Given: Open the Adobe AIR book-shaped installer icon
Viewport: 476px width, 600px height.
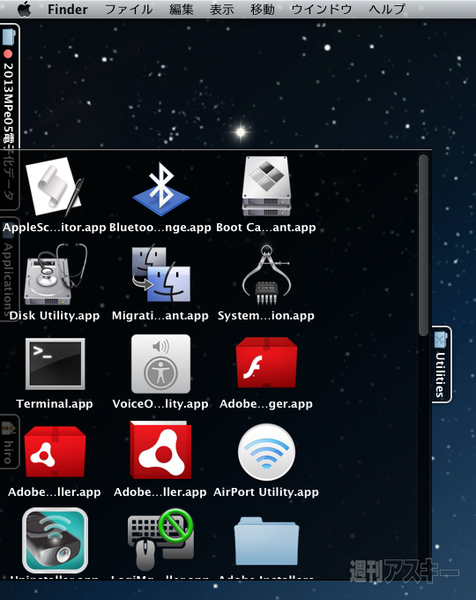Looking at the screenshot, I should click(161, 450).
